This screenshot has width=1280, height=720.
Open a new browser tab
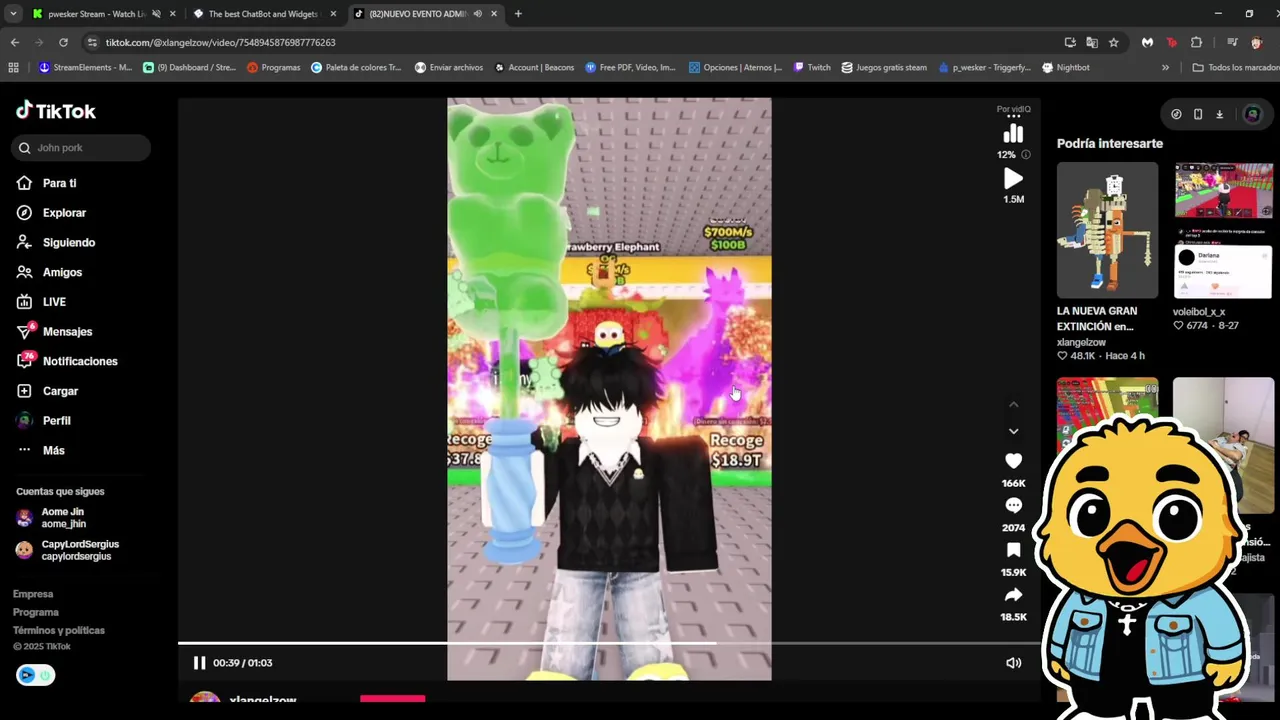pyautogui.click(x=518, y=14)
